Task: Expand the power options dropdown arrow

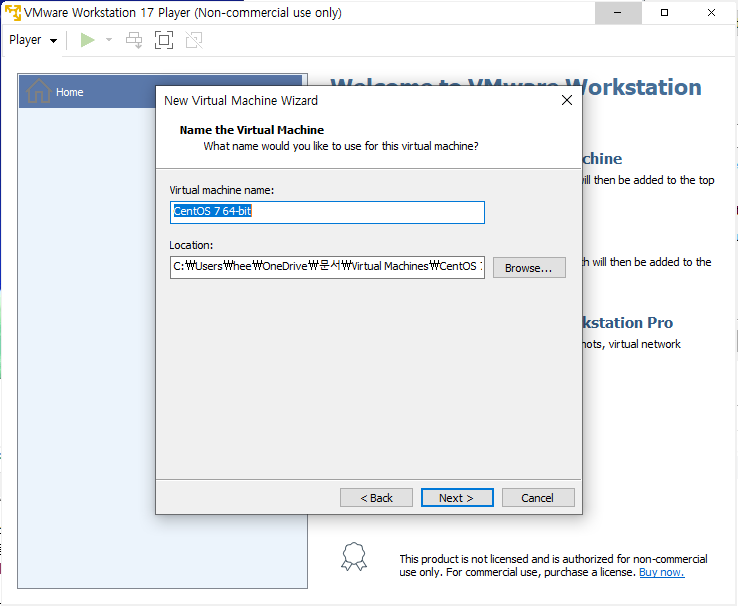Action: coord(109,40)
